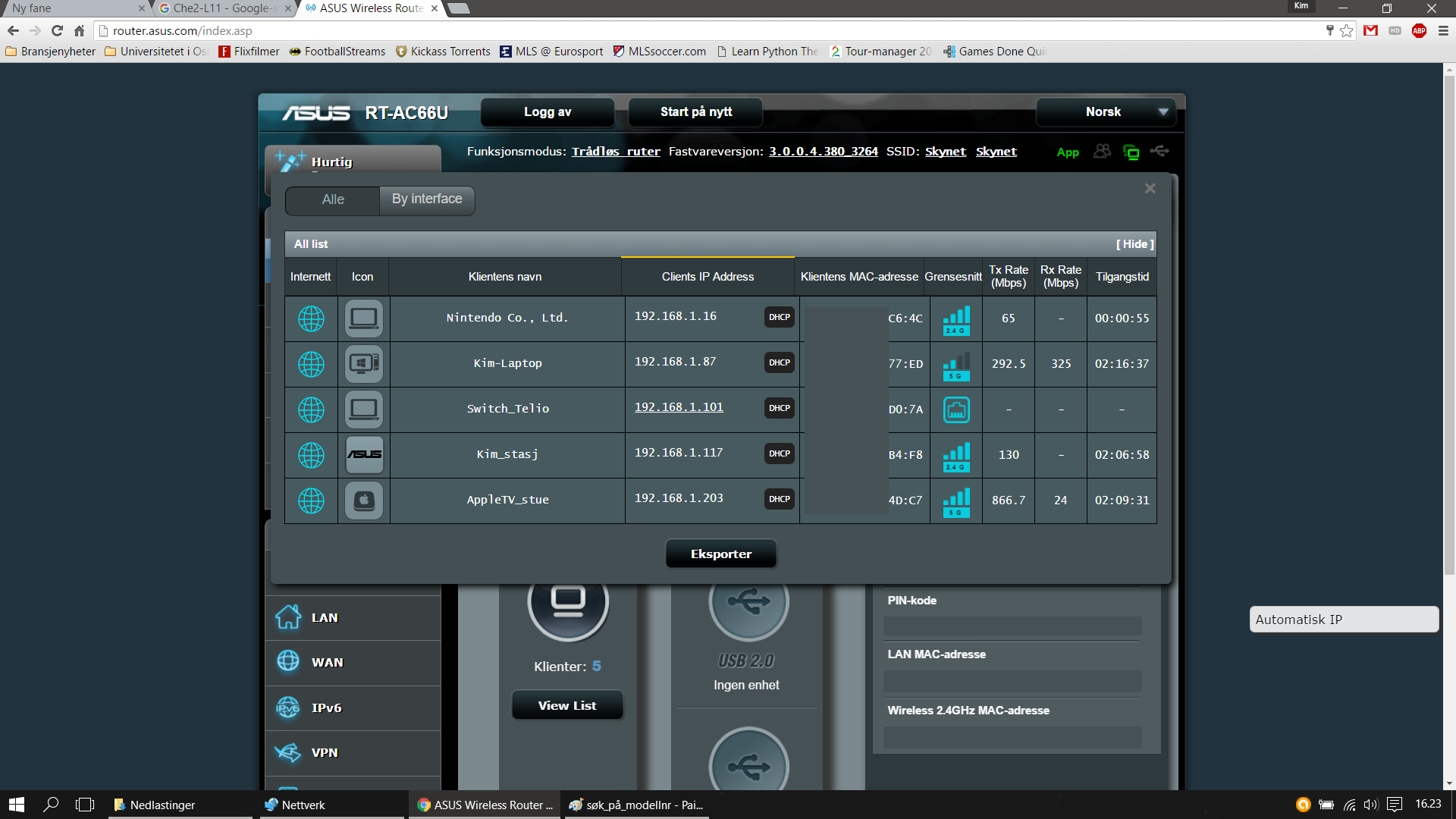Click the Wi-Fi icon in system tray
Screen dimensions: 1456x819
(x=1349, y=805)
